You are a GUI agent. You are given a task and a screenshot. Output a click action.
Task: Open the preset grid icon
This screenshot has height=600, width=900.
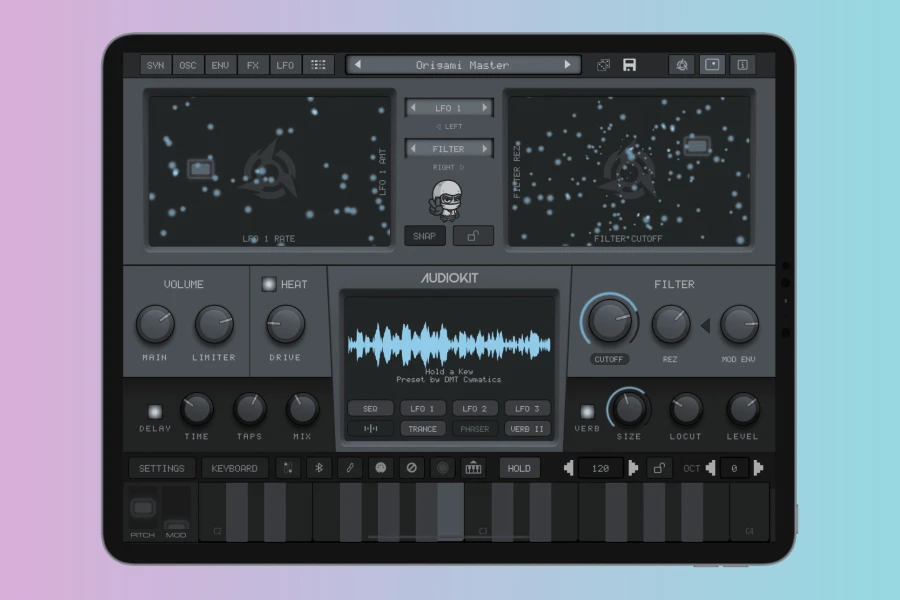coord(318,65)
